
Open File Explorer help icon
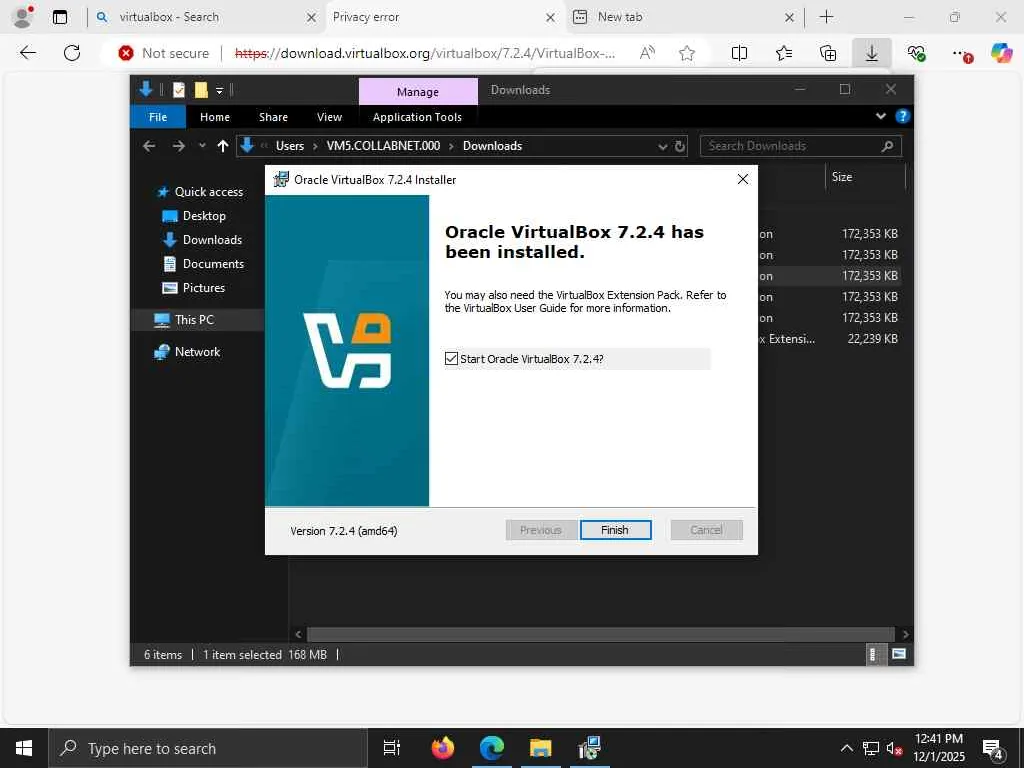point(903,116)
